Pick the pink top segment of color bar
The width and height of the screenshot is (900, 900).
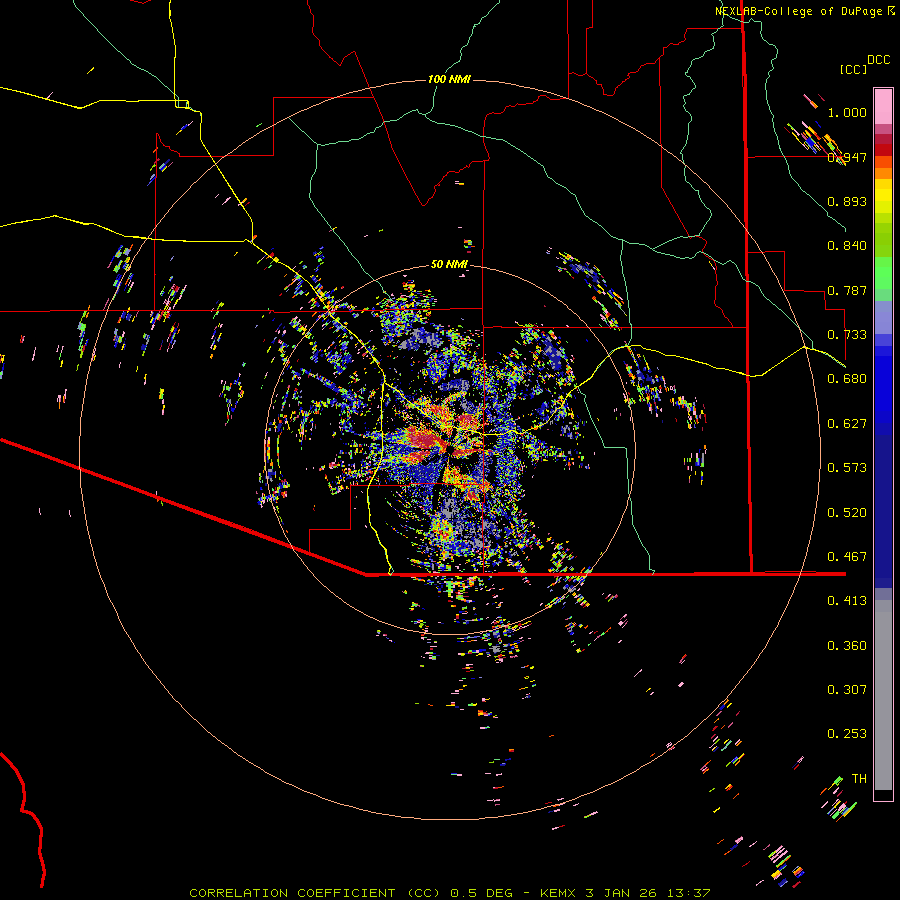coord(883,106)
